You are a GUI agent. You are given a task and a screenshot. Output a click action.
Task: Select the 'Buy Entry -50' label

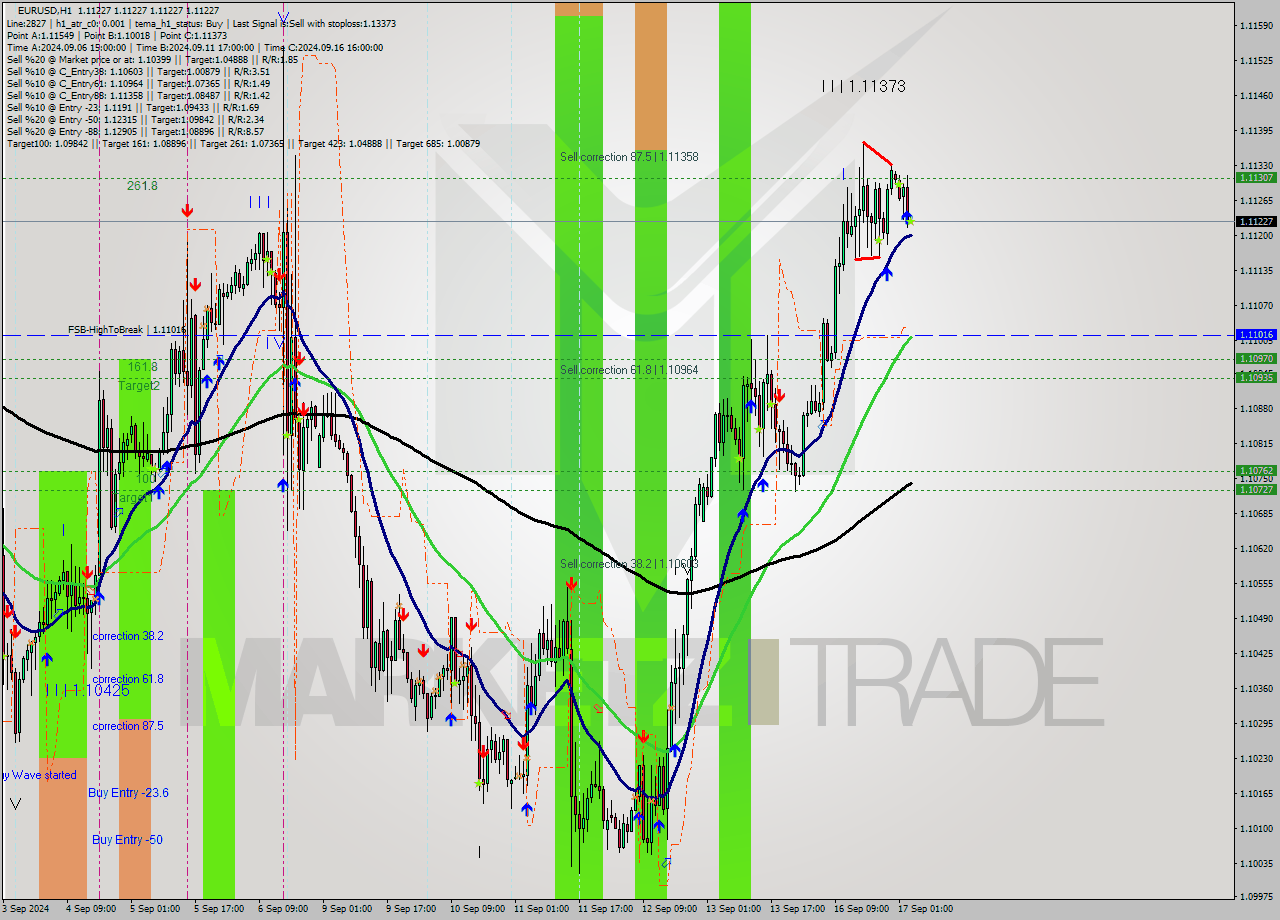(x=127, y=840)
